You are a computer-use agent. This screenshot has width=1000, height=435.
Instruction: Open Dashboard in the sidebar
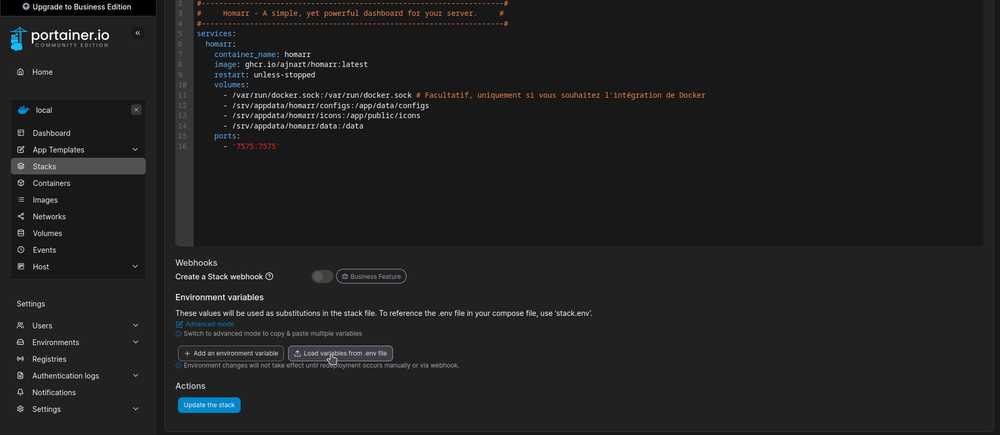[x=78, y=133]
